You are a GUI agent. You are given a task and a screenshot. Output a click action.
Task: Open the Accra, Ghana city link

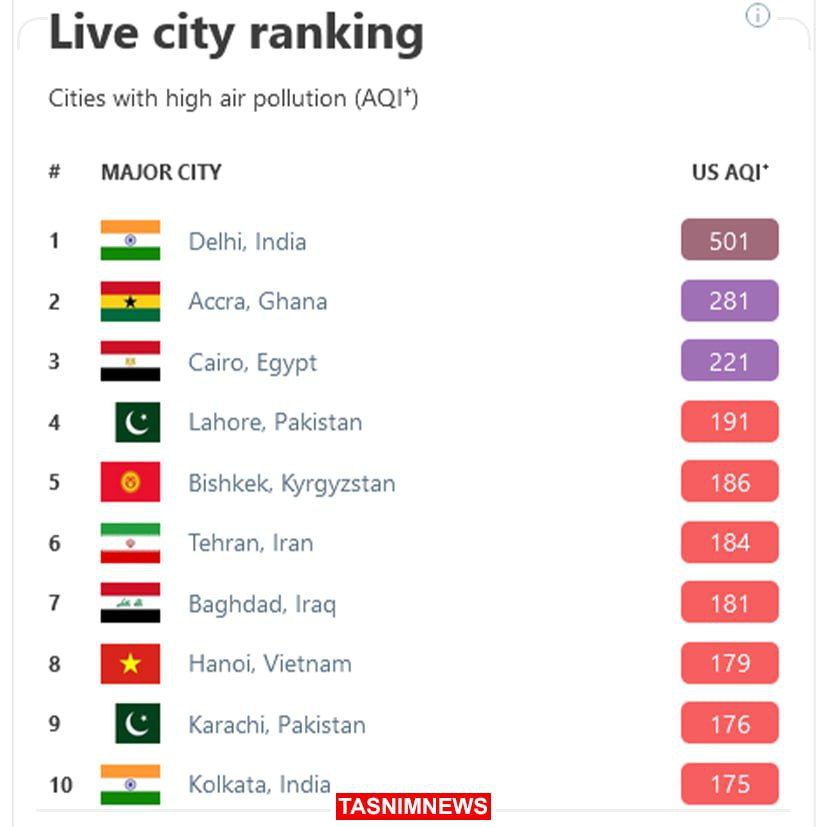coord(257,301)
